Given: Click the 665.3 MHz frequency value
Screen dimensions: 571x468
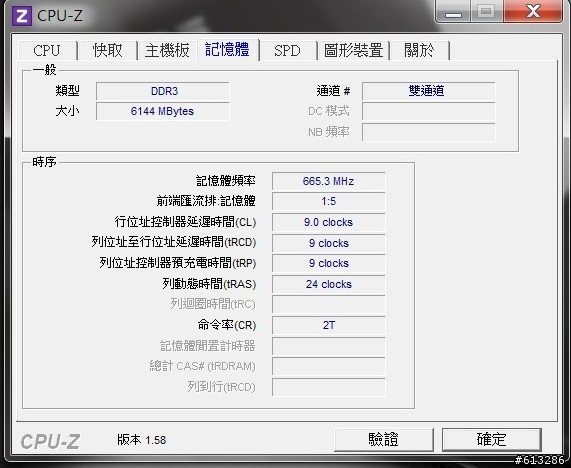Looking at the screenshot, I should click(328, 181).
